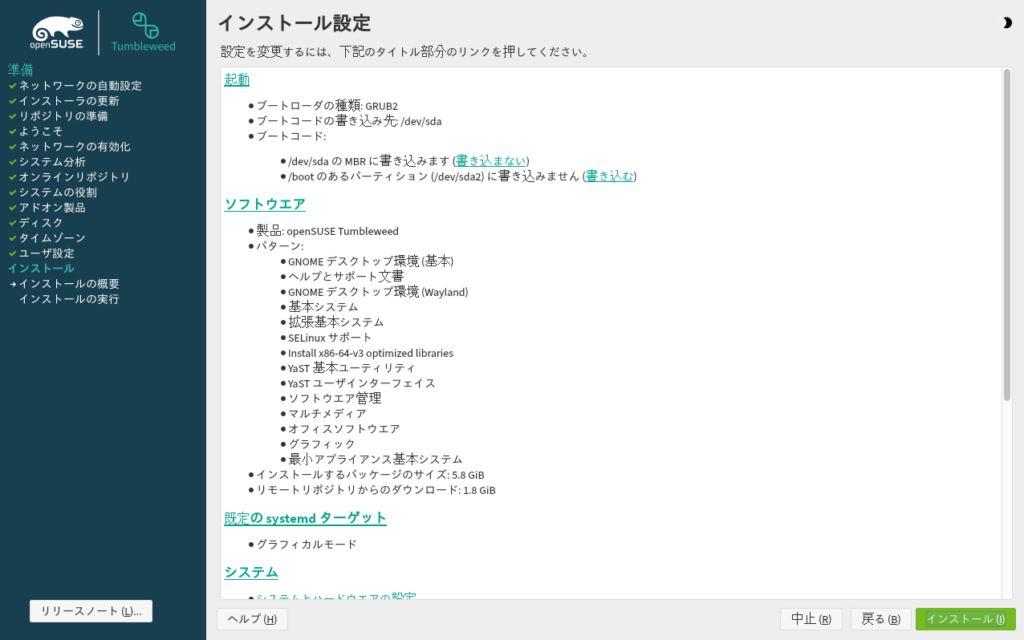Screen dimensions: 1024x640
Task: Open the ヘルプ help button
Action: pos(252,619)
